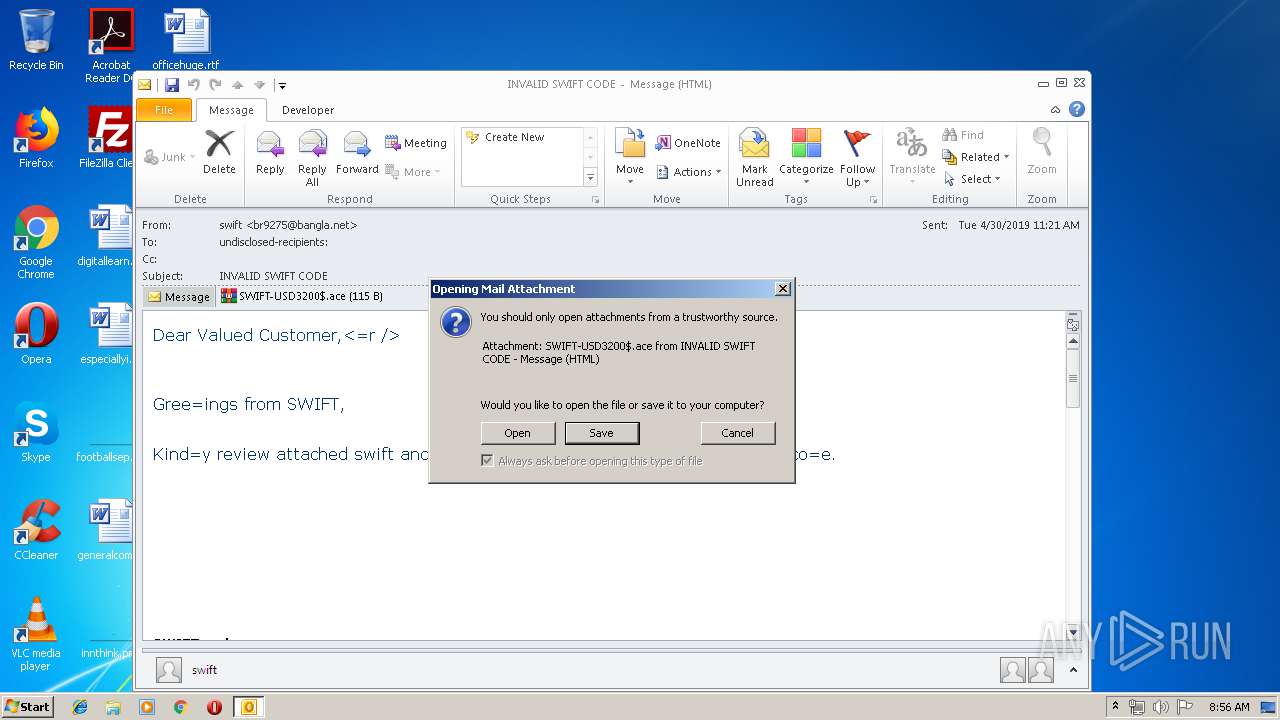Click the Find binoculars button
This screenshot has width=1280, height=720.
pyautogui.click(x=962, y=135)
